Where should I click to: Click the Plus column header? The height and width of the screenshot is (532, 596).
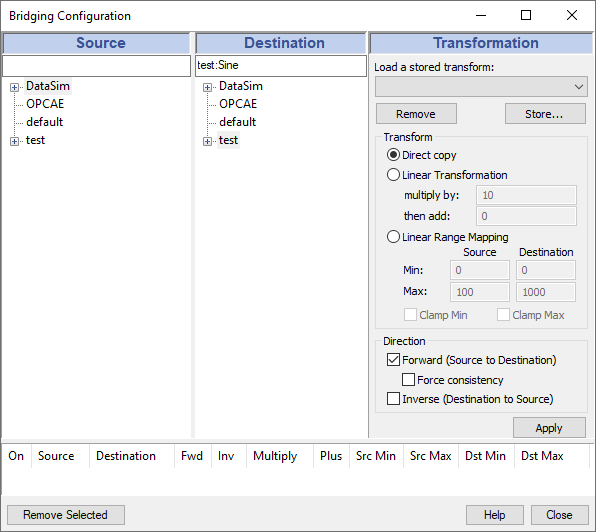331,456
